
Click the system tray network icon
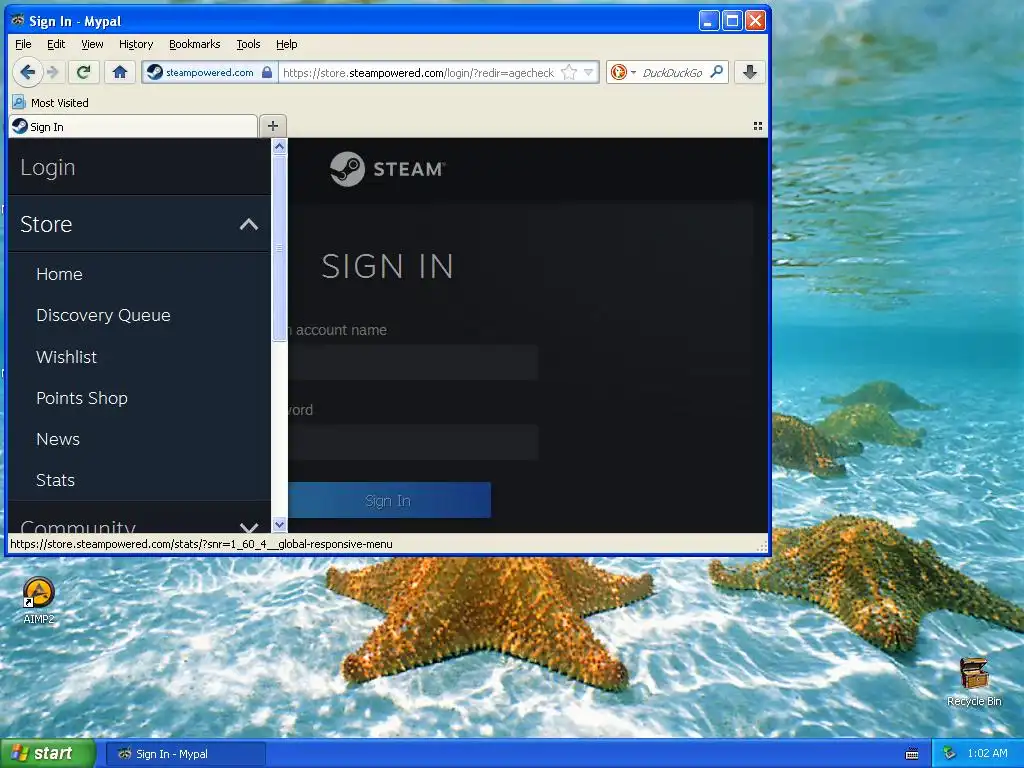949,754
